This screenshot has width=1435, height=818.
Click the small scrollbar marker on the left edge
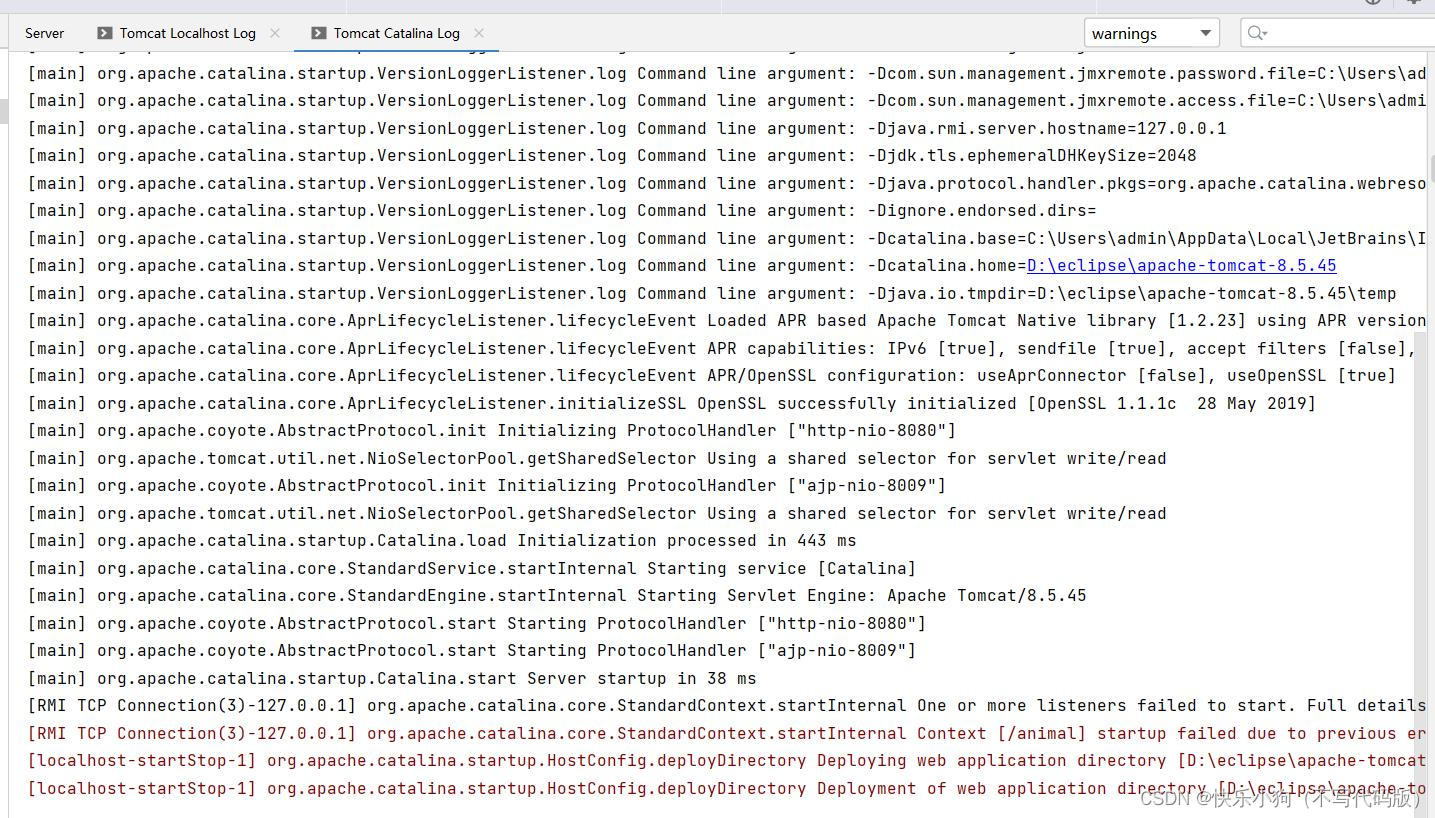point(5,110)
